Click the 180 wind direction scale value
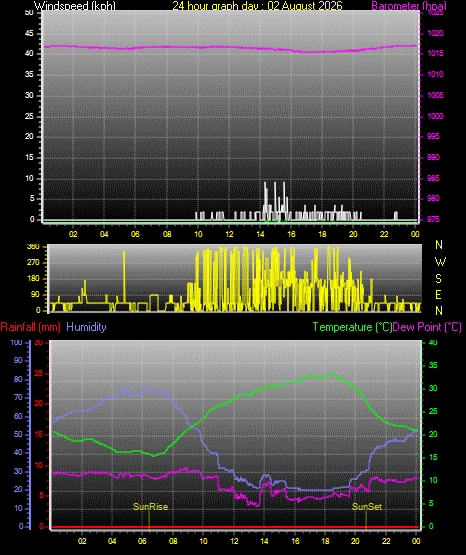 [x=33, y=279]
